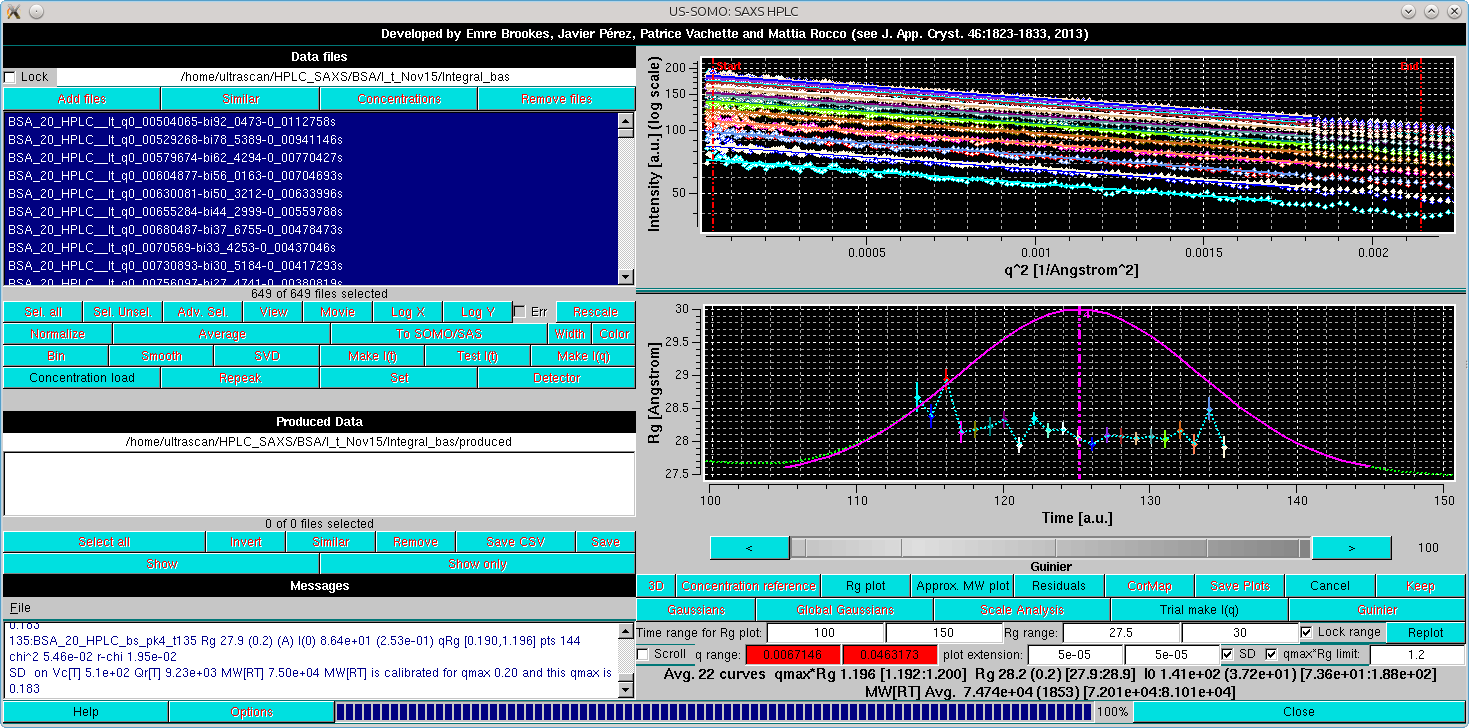Click the Replot button
The height and width of the screenshot is (728, 1469).
(x=1425, y=632)
